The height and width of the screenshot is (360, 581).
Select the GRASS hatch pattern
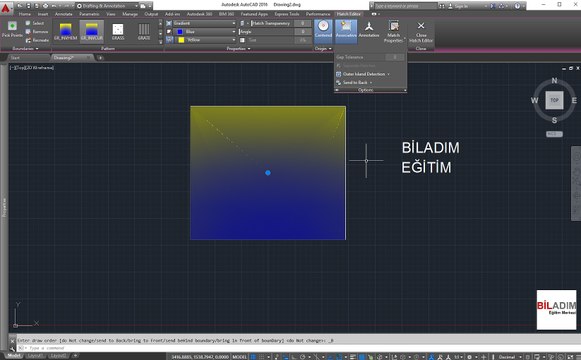click(118, 31)
